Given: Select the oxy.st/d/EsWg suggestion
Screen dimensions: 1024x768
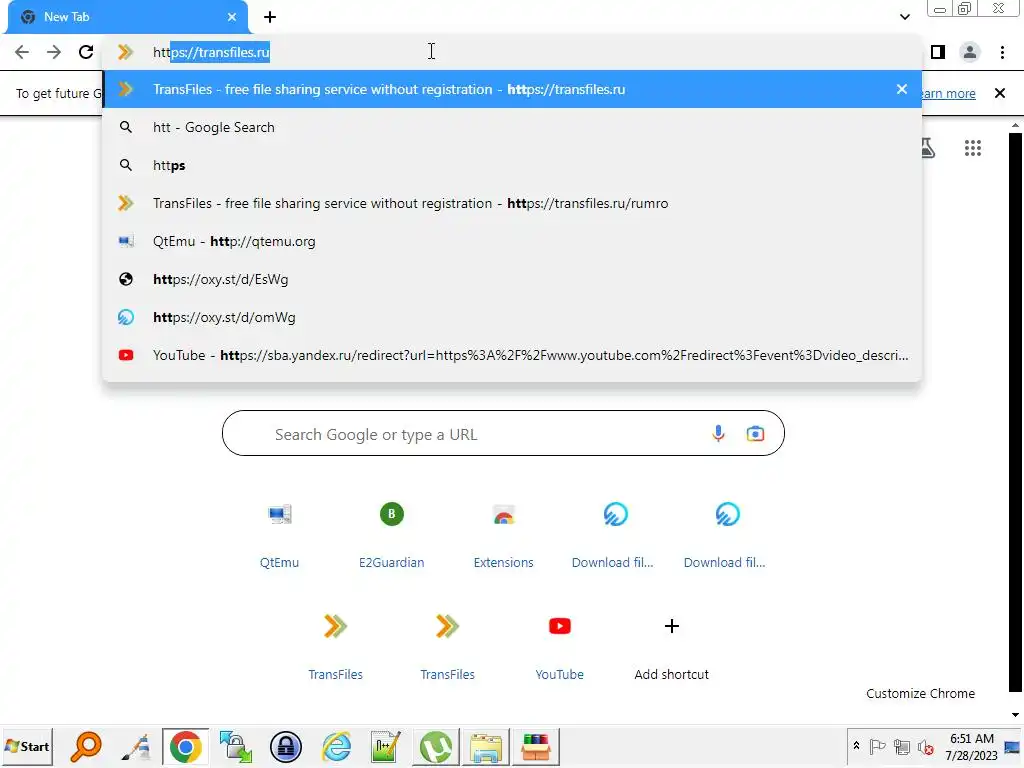Looking at the screenshot, I should click(512, 279).
